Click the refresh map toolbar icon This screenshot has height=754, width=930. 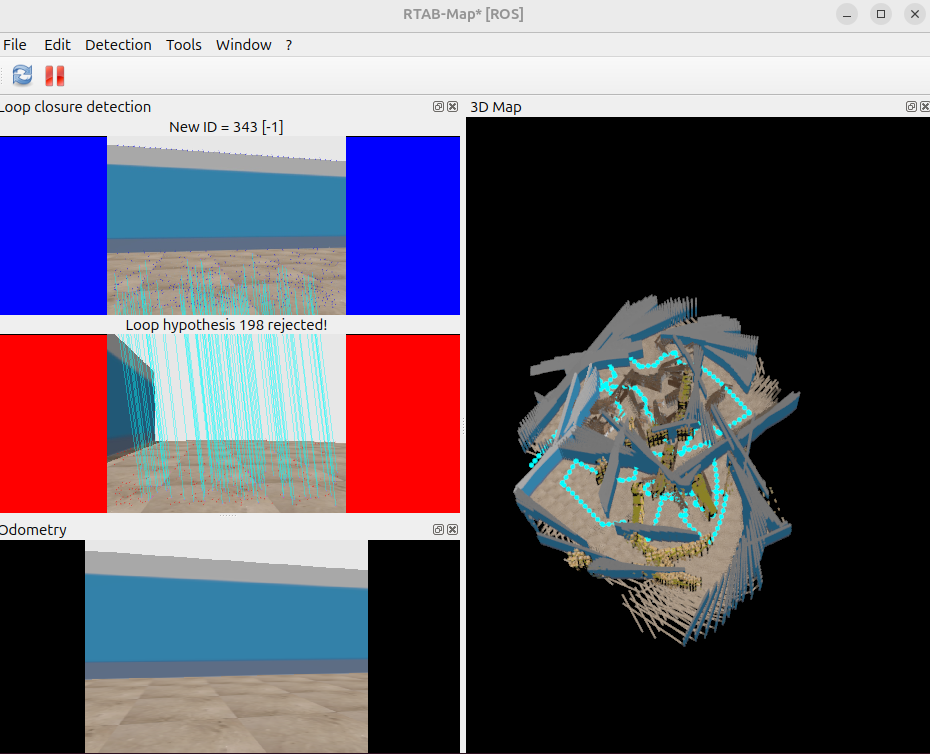(22, 75)
